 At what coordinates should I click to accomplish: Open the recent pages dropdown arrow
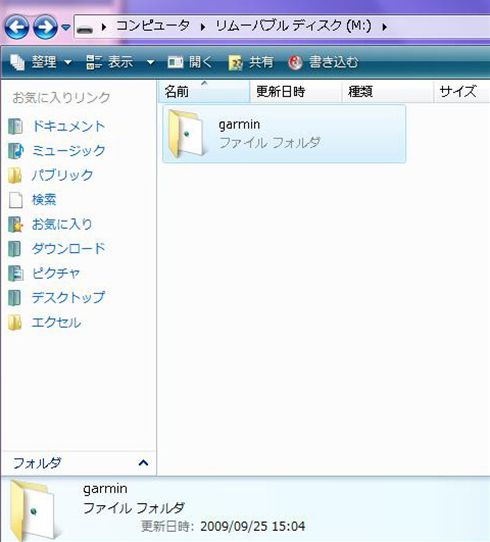point(66,27)
